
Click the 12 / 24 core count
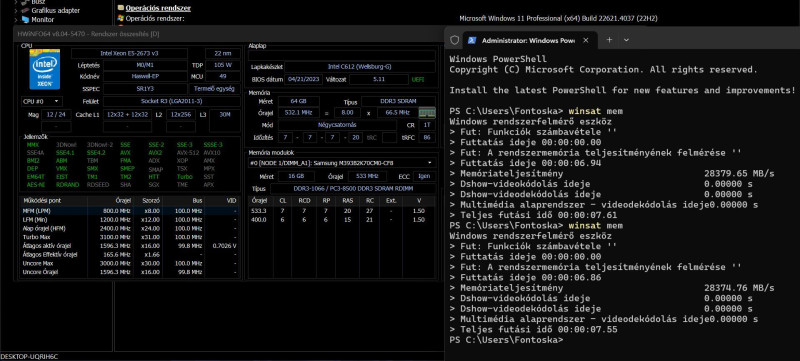56,115
